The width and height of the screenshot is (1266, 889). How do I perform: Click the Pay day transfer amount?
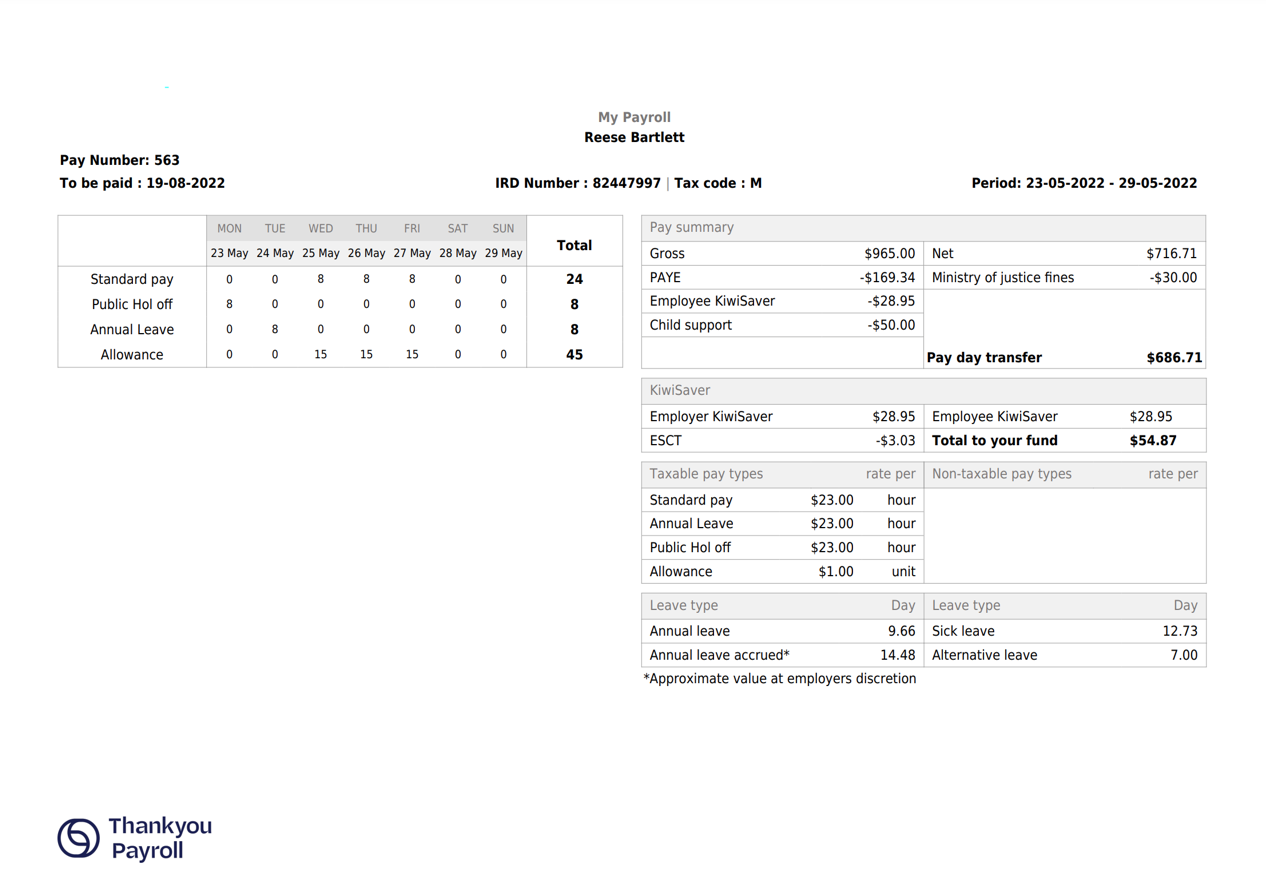point(1173,357)
